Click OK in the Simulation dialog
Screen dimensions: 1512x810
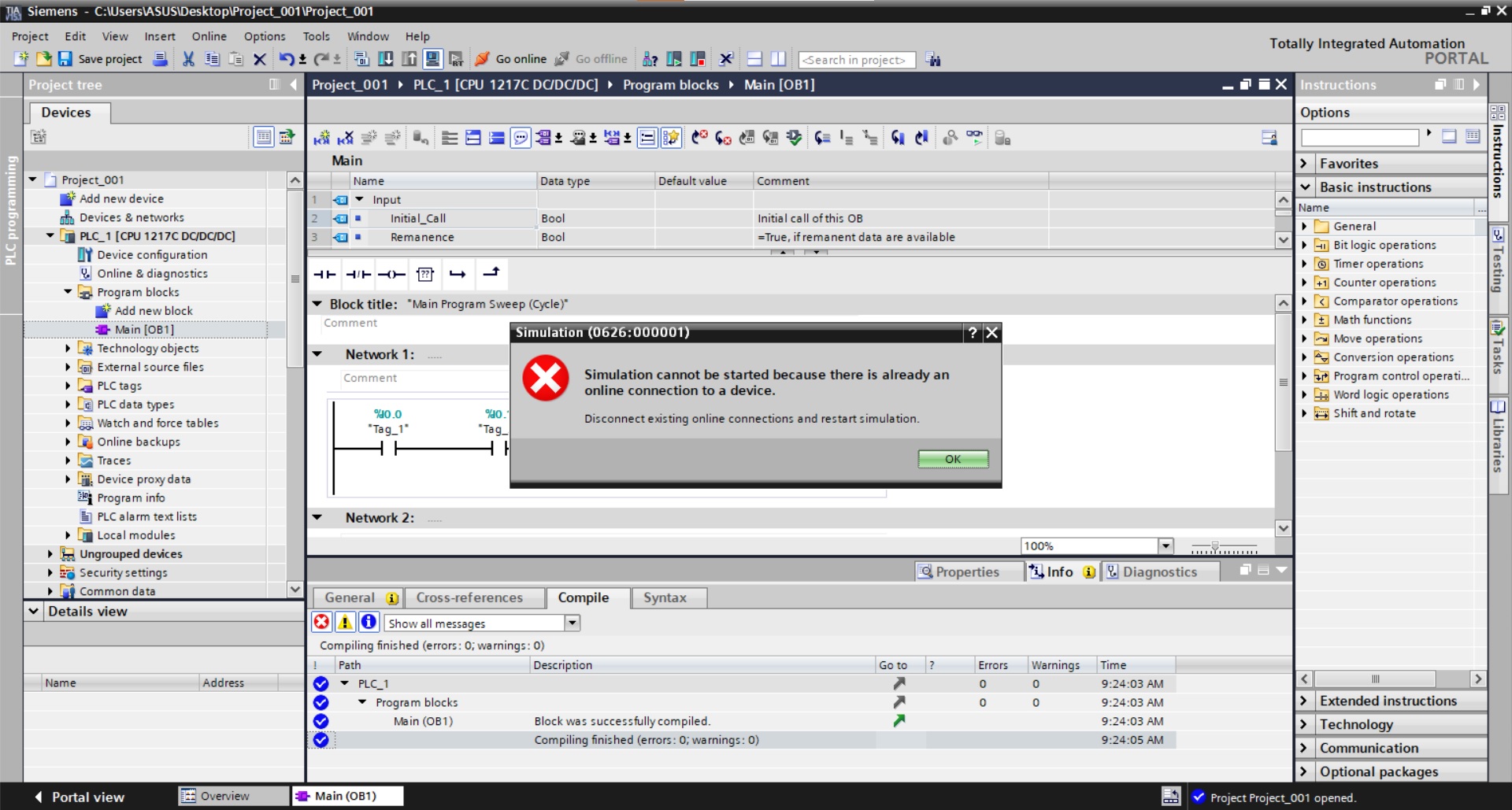[x=953, y=459]
